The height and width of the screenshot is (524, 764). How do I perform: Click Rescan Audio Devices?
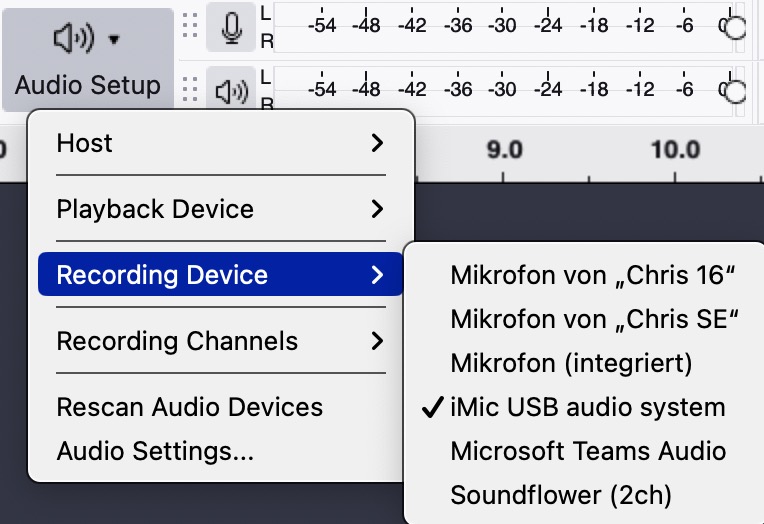click(190, 408)
